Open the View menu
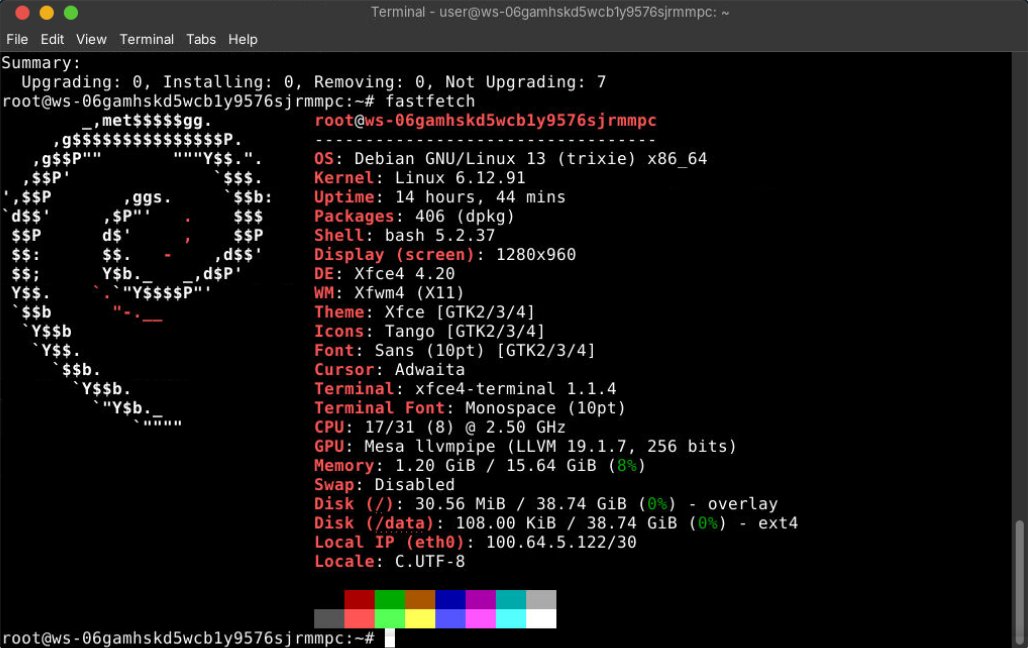 point(91,39)
